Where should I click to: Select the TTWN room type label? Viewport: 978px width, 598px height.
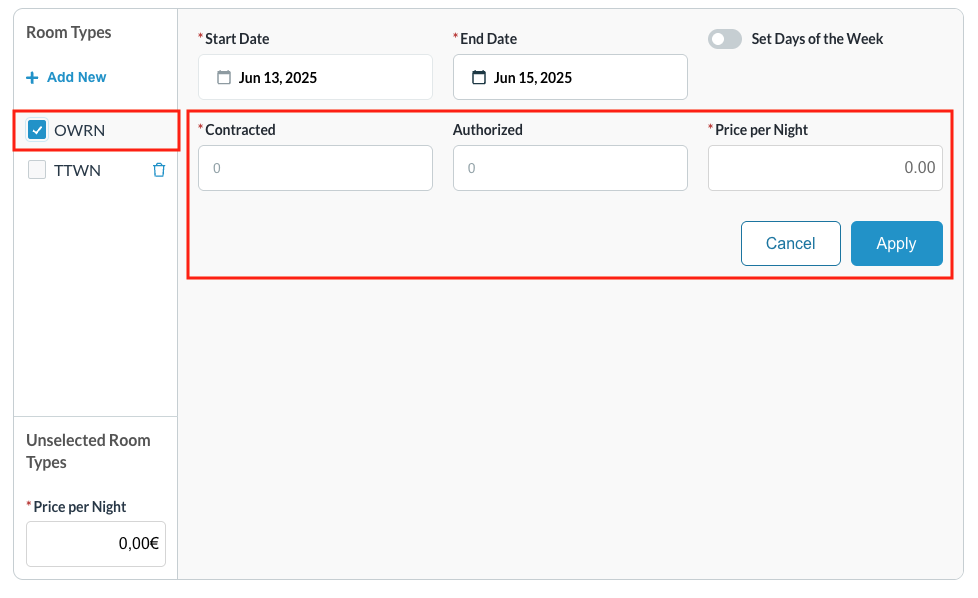tap(77, 170)
